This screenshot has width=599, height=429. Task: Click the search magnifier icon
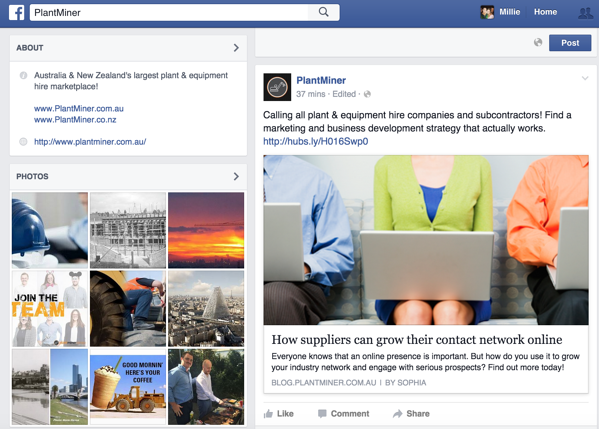pos(323,12)
